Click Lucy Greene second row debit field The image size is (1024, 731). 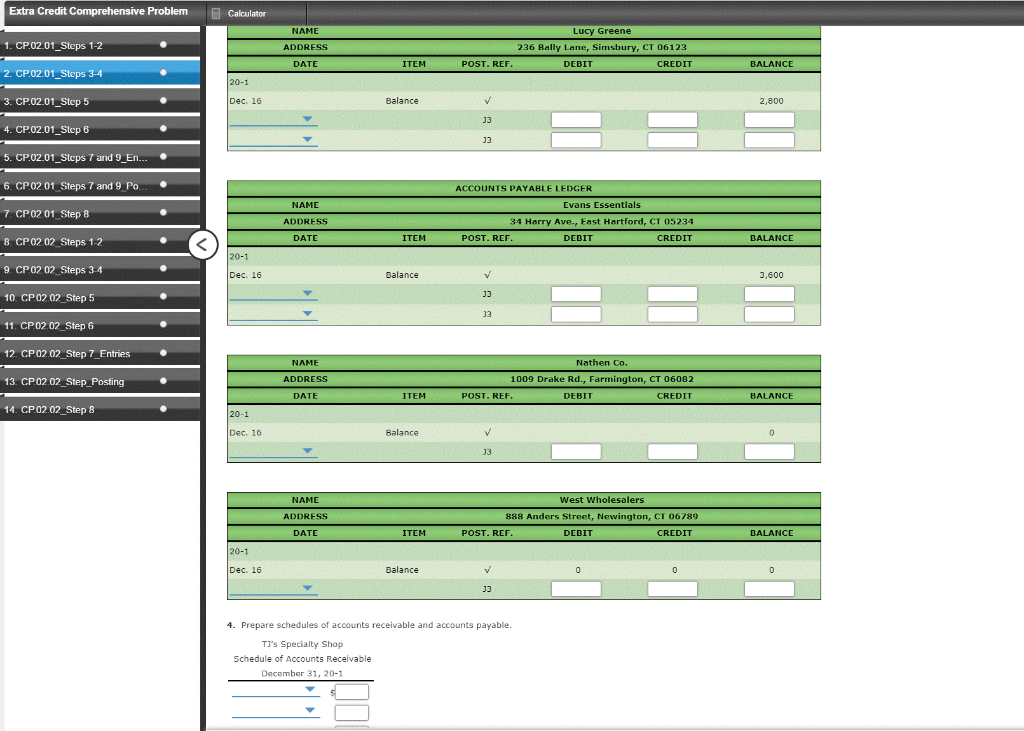click(x=576, y=140)
